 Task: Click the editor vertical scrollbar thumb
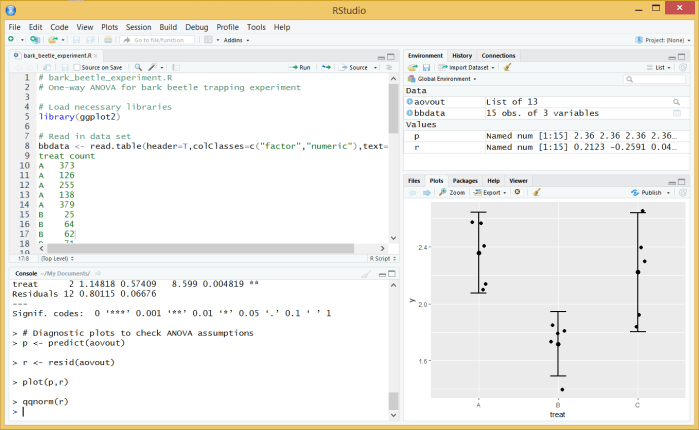coord(393,108)
